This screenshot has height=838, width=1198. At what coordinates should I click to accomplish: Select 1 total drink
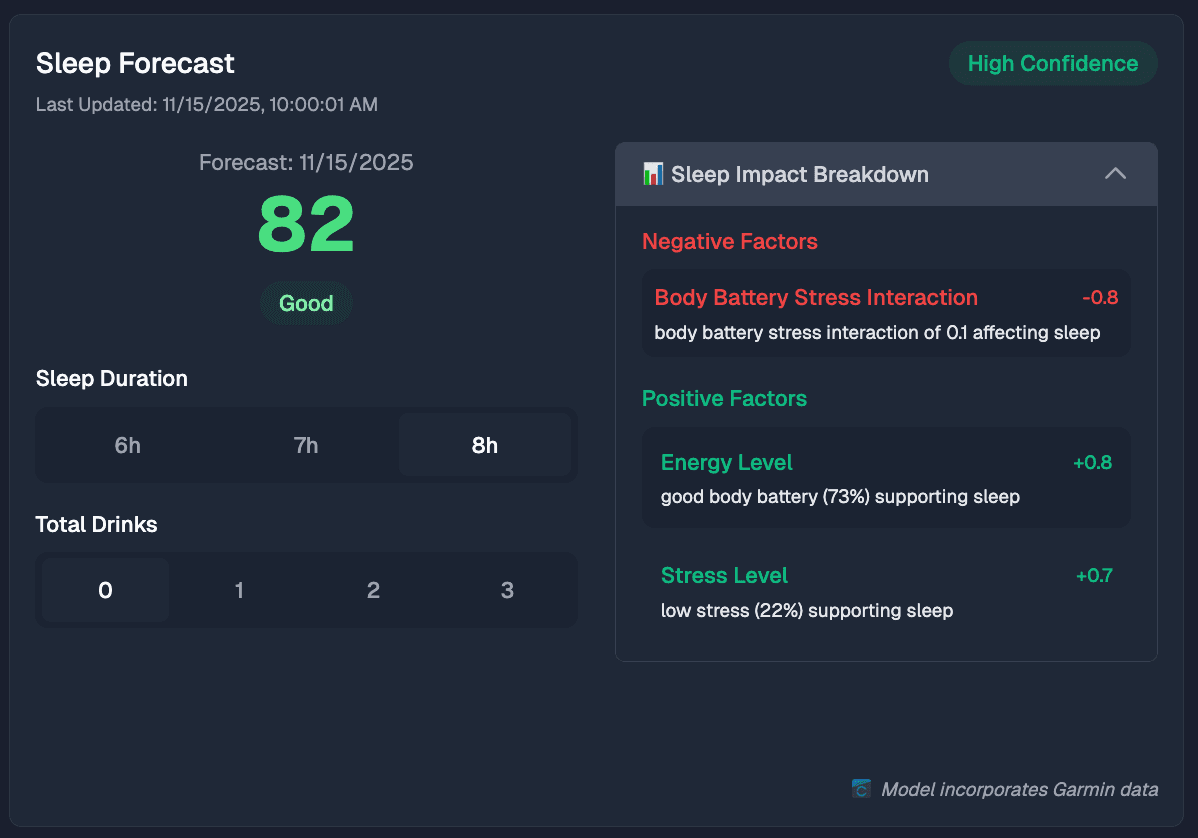pos(239,590)
